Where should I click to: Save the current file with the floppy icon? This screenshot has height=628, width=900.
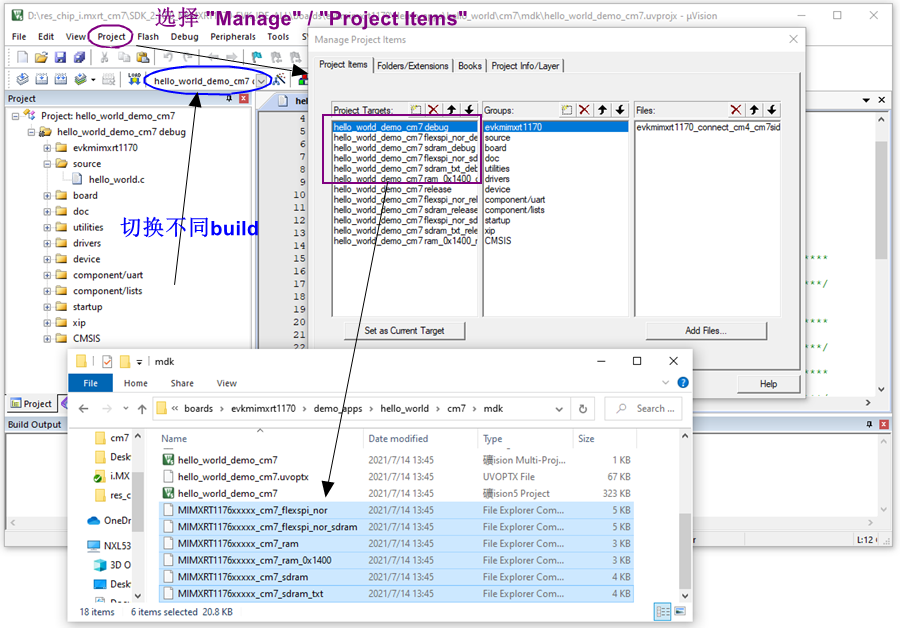point(60,57)
